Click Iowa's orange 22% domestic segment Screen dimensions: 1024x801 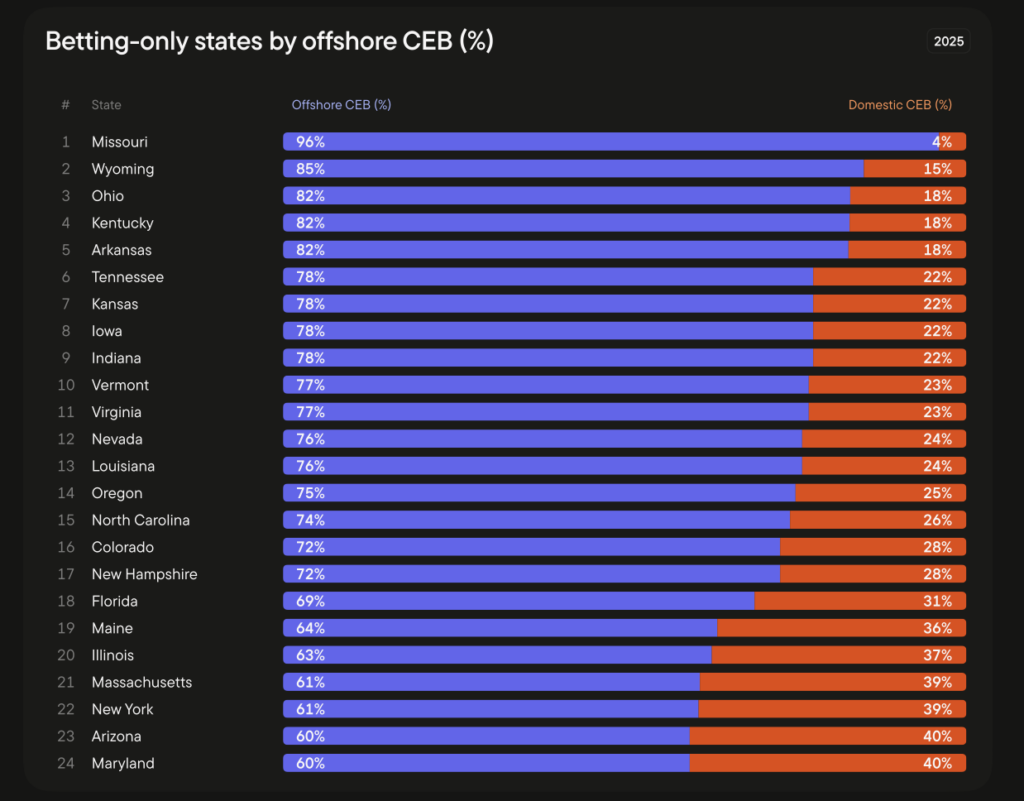click(889, 331)
